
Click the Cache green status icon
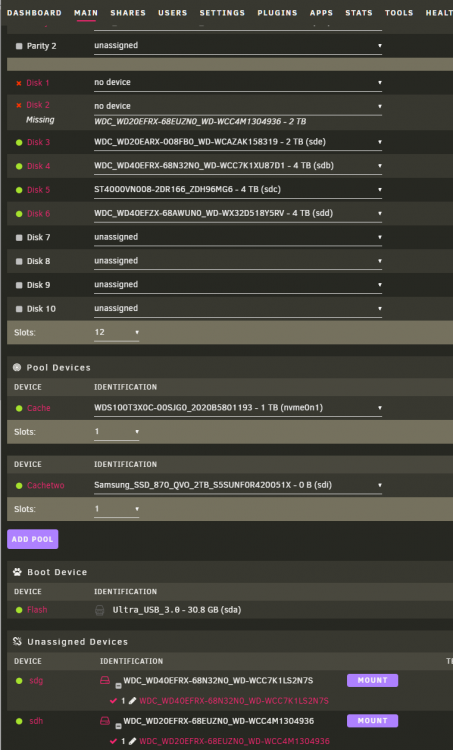point(19,408)
